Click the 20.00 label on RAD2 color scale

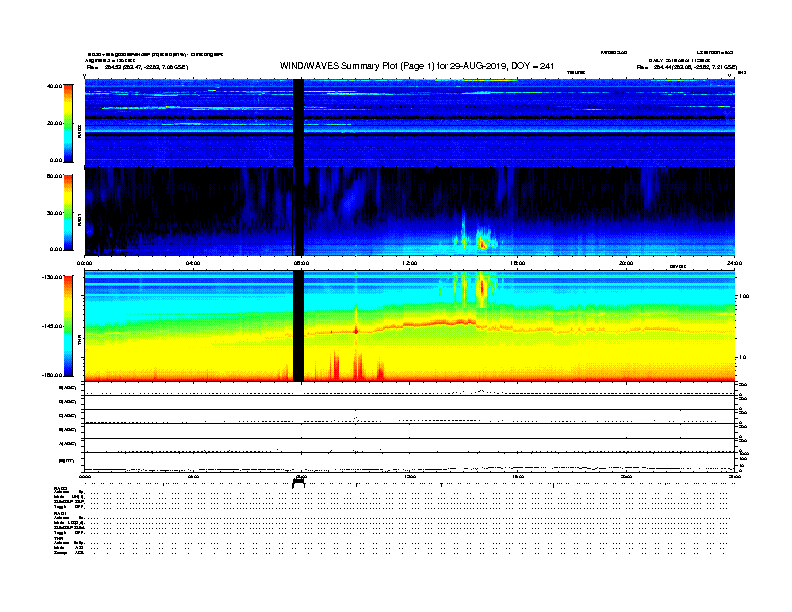[54, 123]
